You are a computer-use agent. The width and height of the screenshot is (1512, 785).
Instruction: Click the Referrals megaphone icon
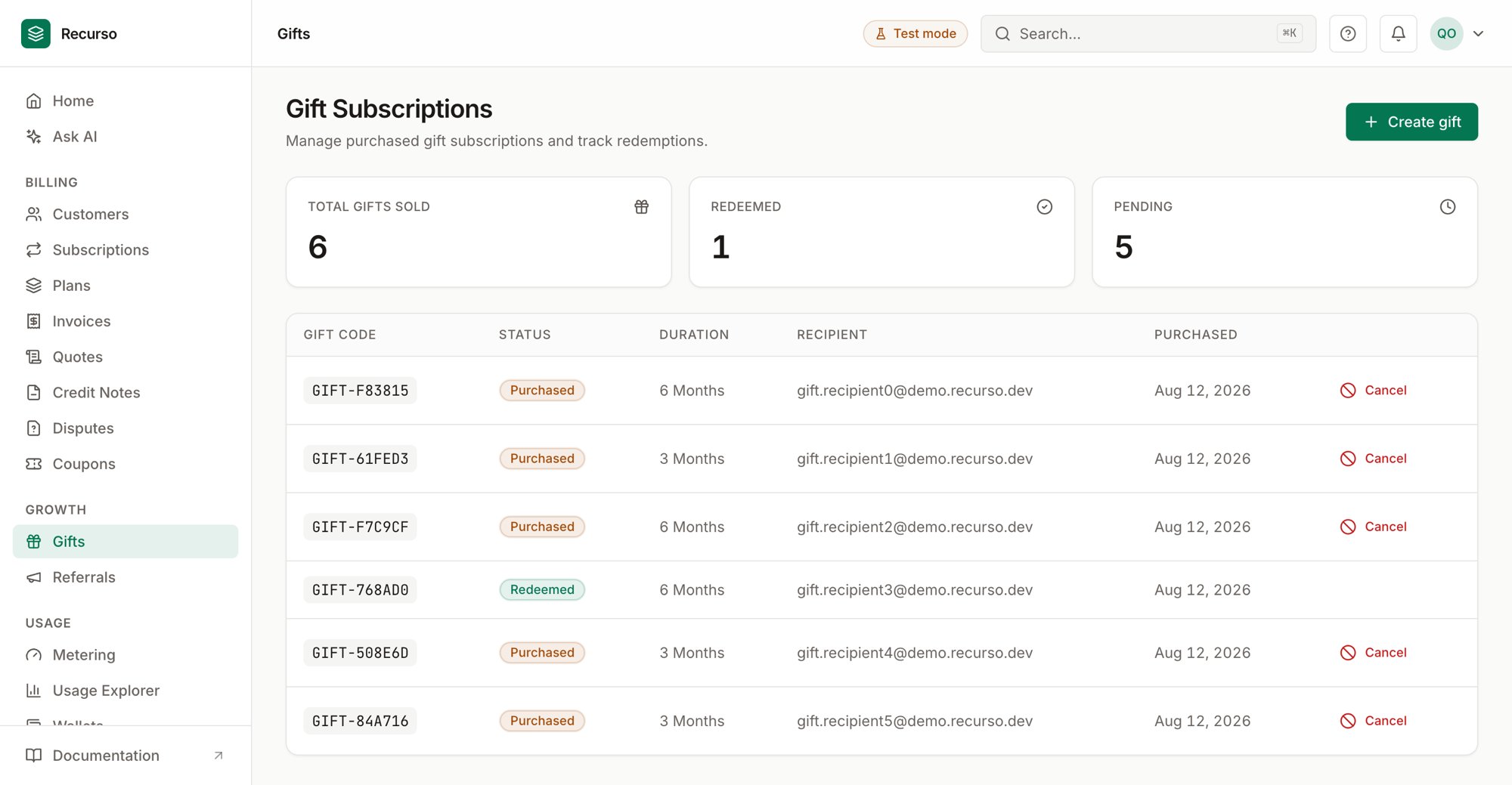(x=33, y=577)
